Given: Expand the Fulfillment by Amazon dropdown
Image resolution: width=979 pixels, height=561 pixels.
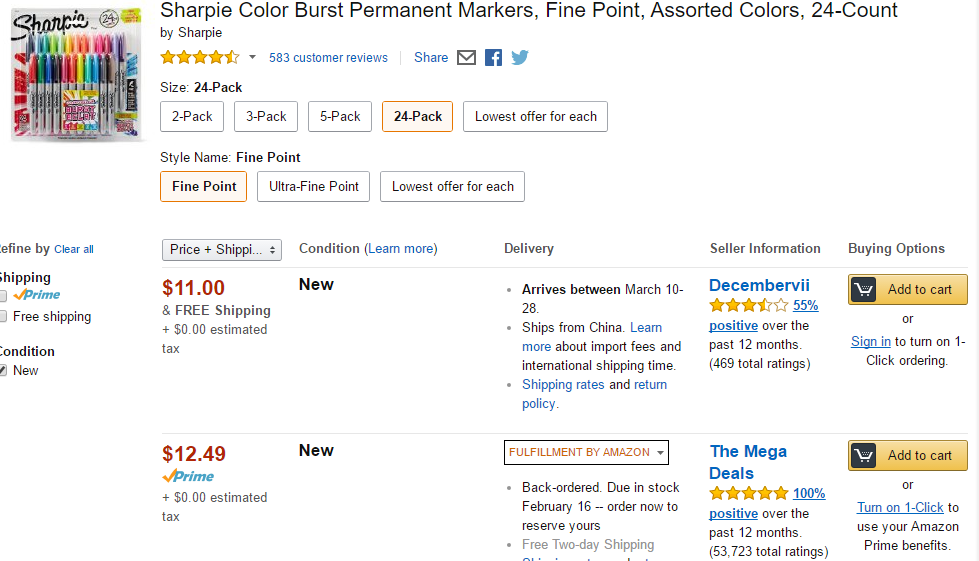Looking at the screenshot, I should [x=586, y=452].
